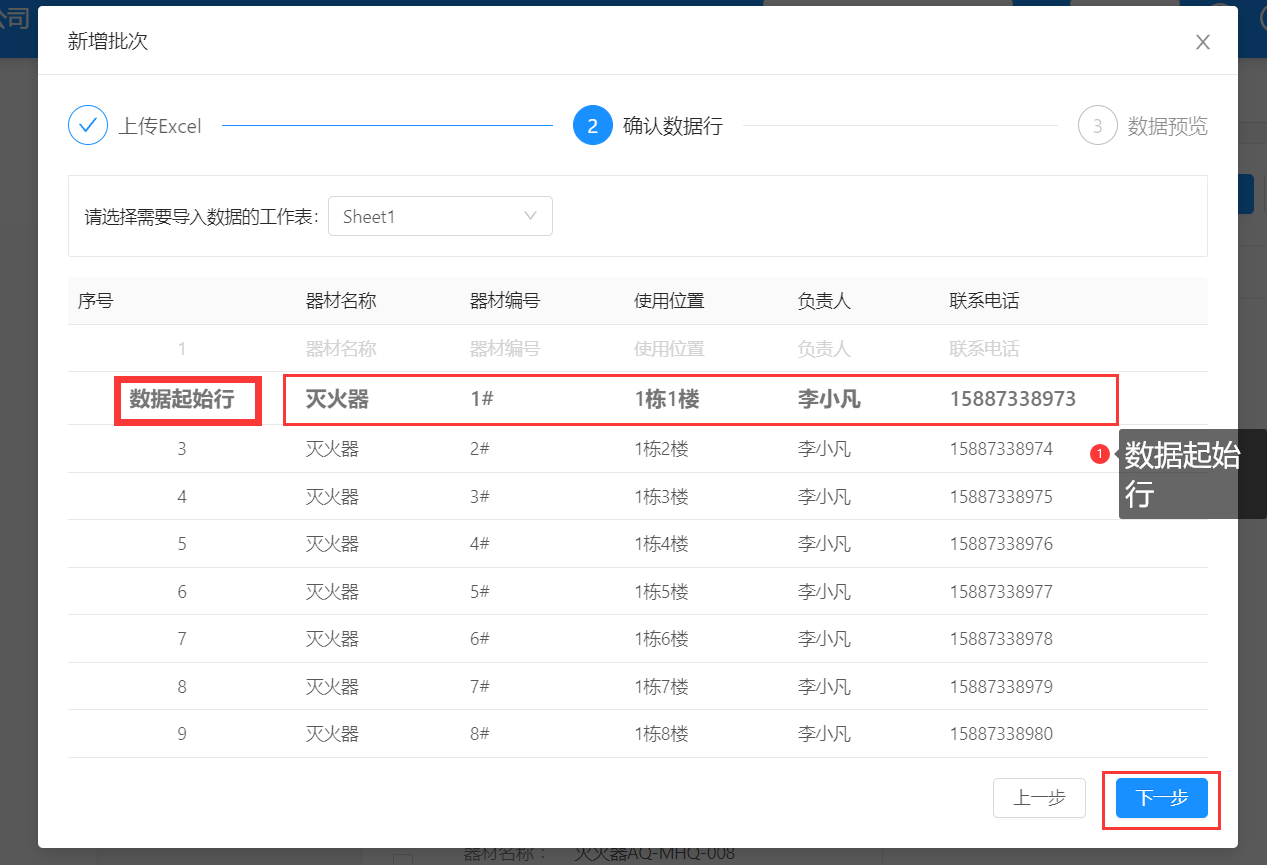Click the 数据起始行 label in highlighted row
This screenshot has width=1267, height=865.
[182, 400]
